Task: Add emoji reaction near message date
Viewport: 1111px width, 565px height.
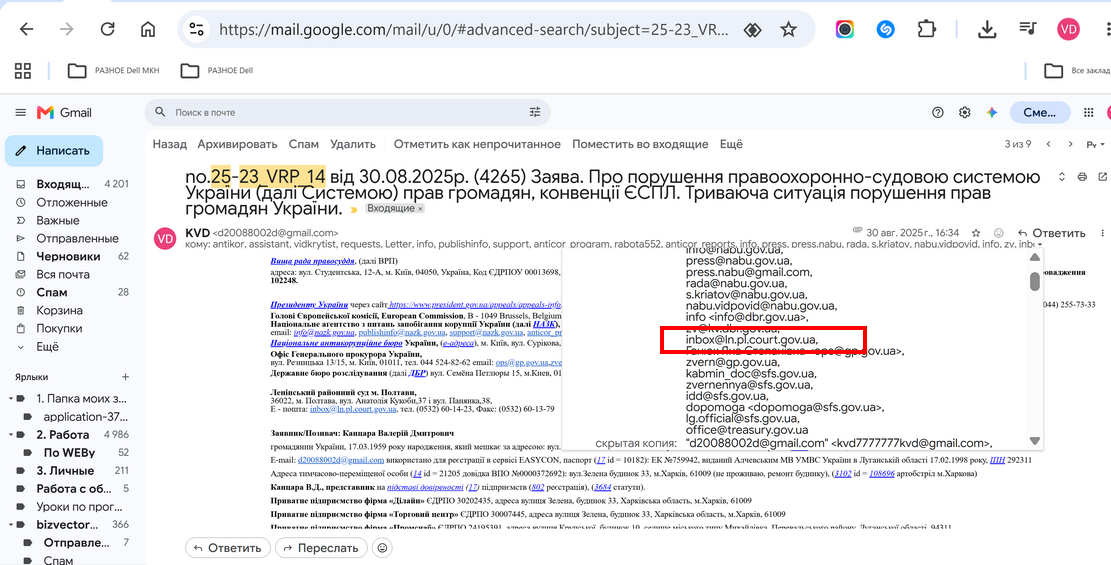Action: coord(999,233)
